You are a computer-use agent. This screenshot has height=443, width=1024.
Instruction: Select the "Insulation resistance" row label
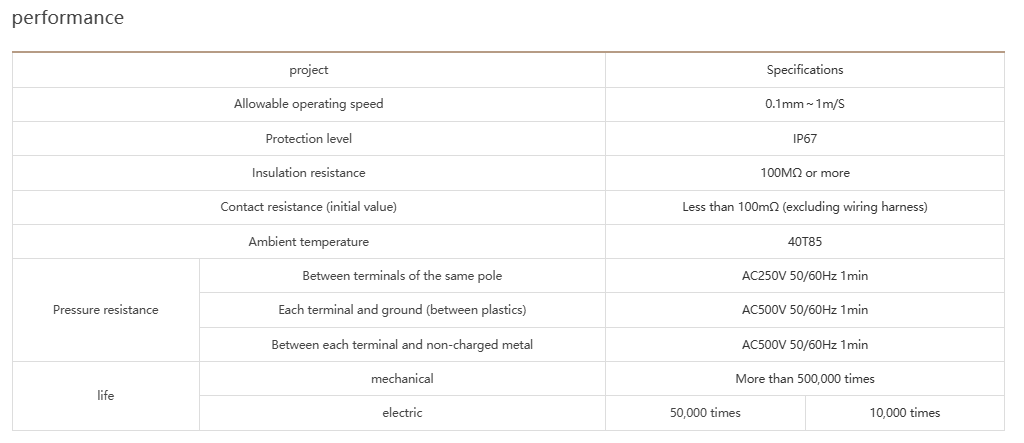coord(309,173)
